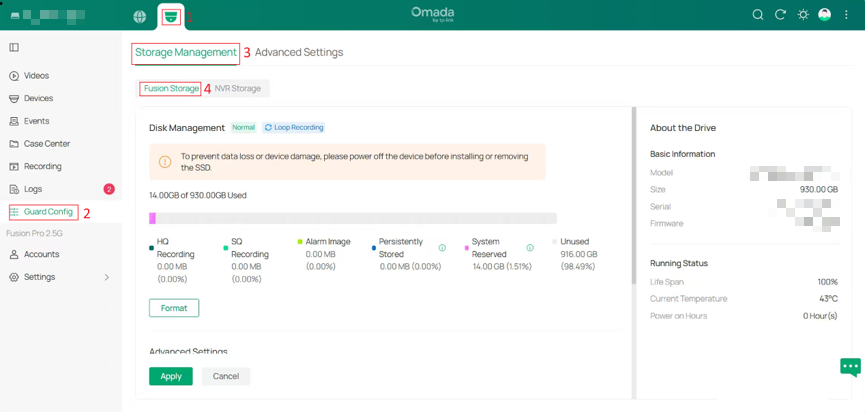Click the warning icon in the SSD notice
Image resolution: width=865 pixels, height=412 pixels.
(165, 162)
